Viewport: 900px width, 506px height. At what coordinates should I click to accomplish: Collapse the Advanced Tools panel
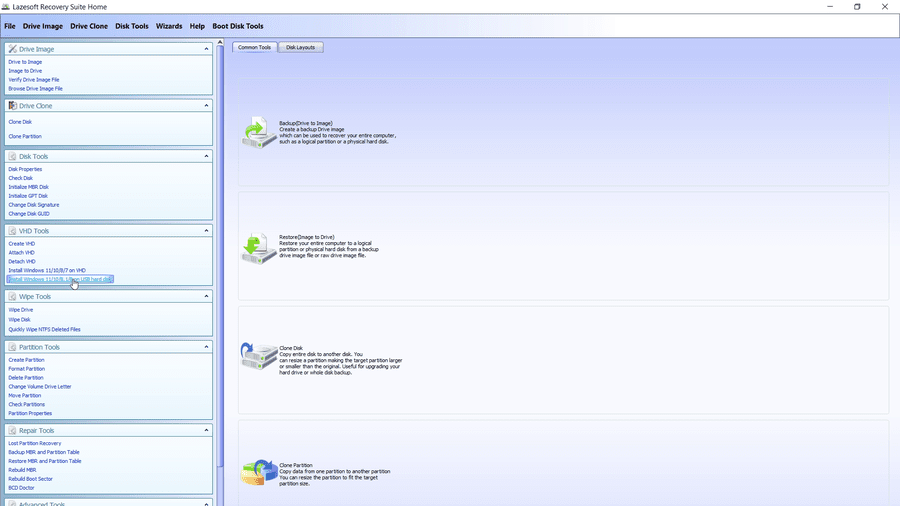pyautogui.click(x=207, y=504)
